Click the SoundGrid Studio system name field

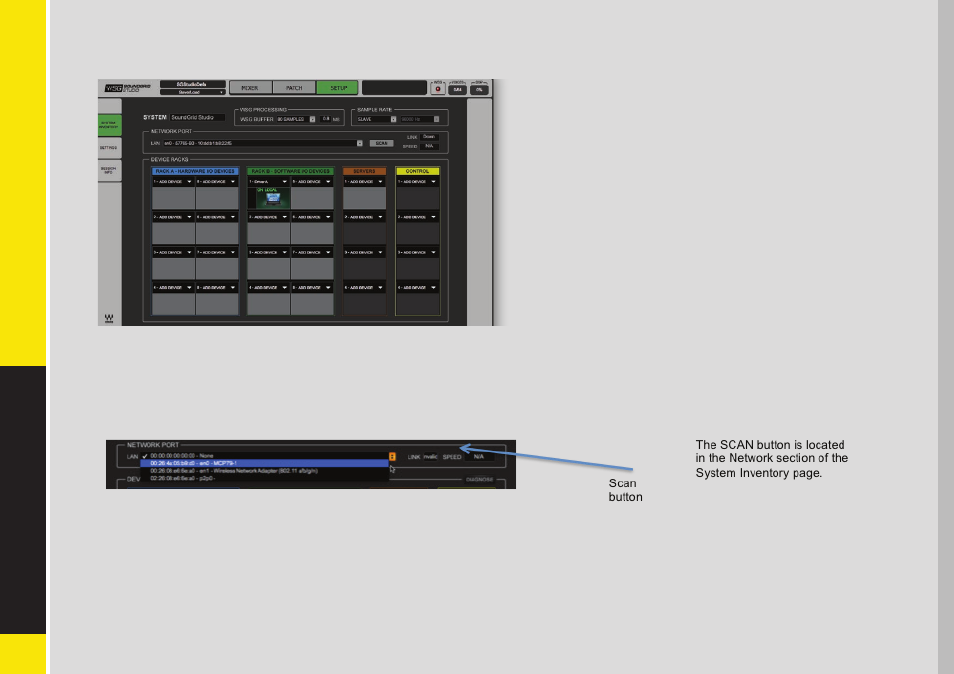coord(198,117)
